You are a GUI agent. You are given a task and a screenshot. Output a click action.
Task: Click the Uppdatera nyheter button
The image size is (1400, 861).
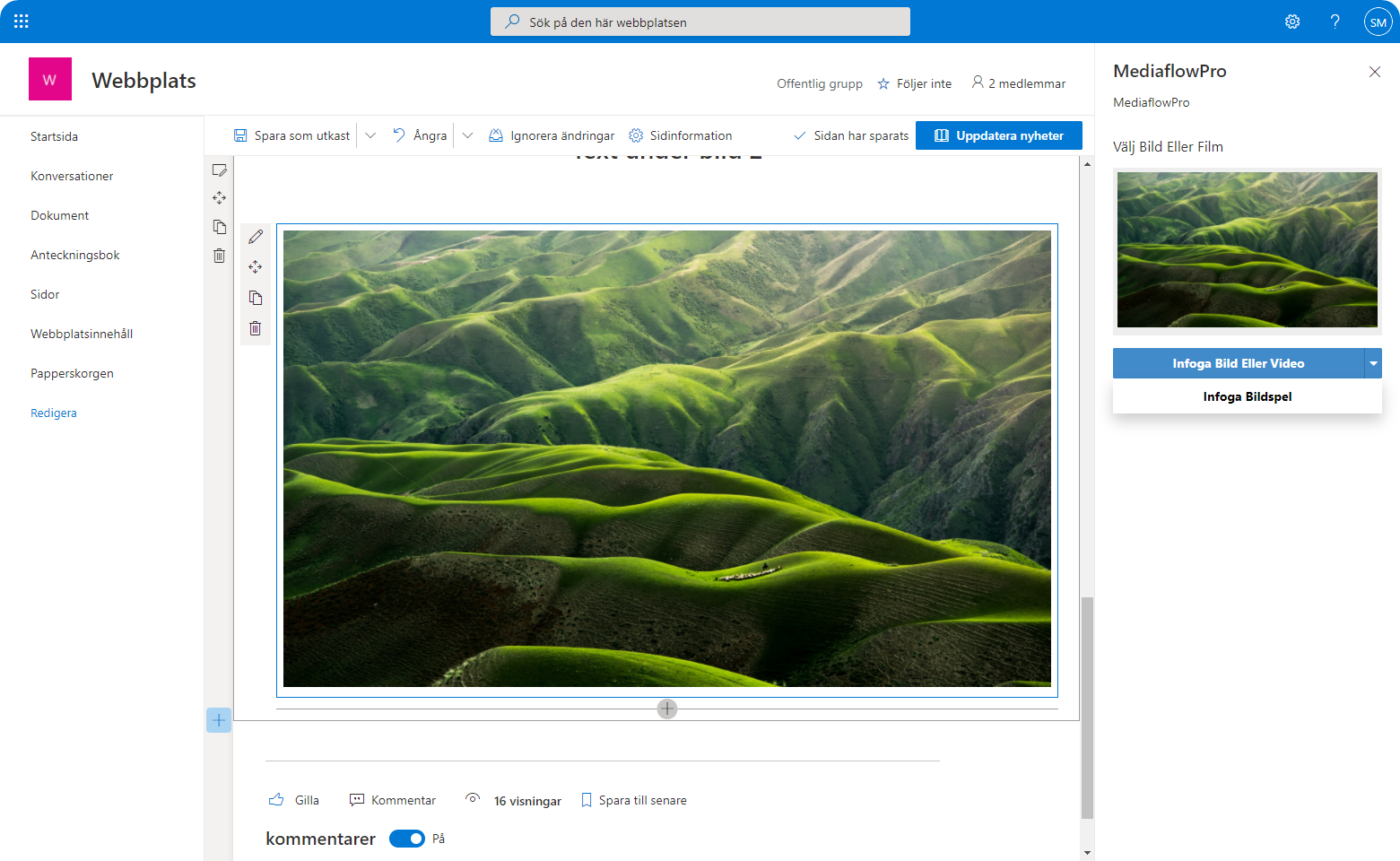tap(999, 135)
